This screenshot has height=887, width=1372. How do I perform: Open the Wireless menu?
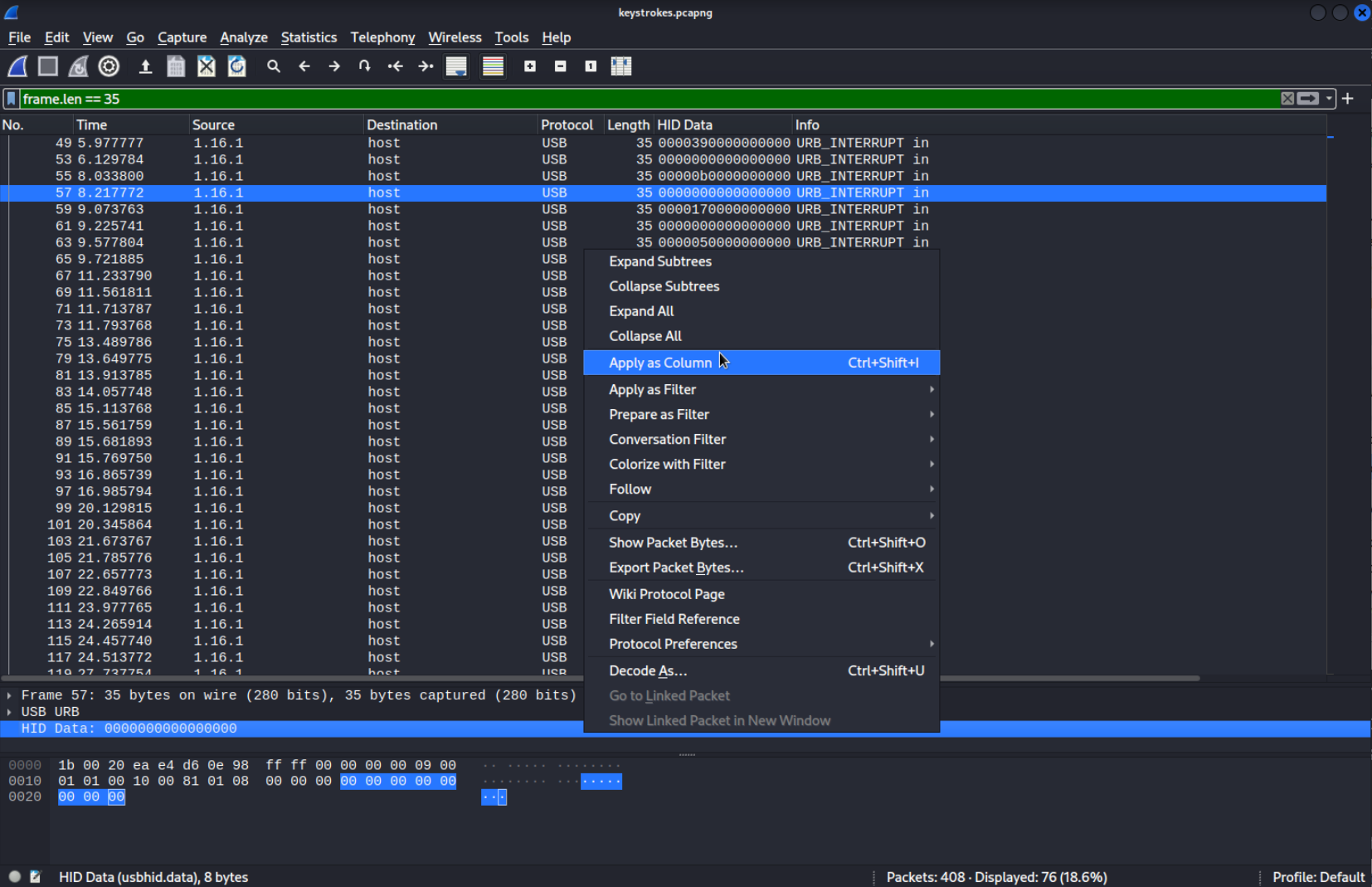tap(455, 37)
